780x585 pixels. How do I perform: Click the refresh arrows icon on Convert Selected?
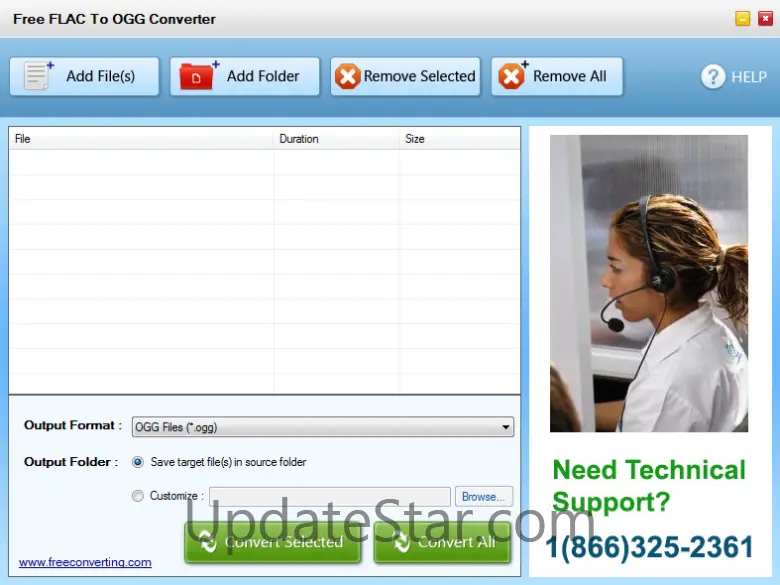[x=208, y=542]
